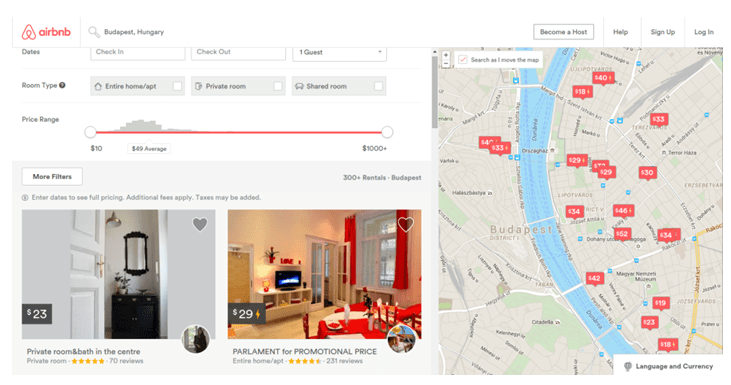Screen dimensions: 731x385
Task: Open Language and Currency selector
Action: click(x=669, y=366)
